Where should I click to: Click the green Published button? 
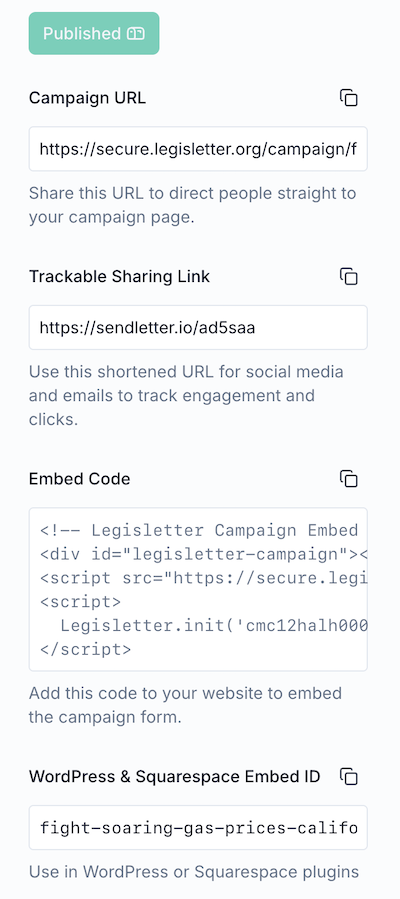[x=94, y=33]
